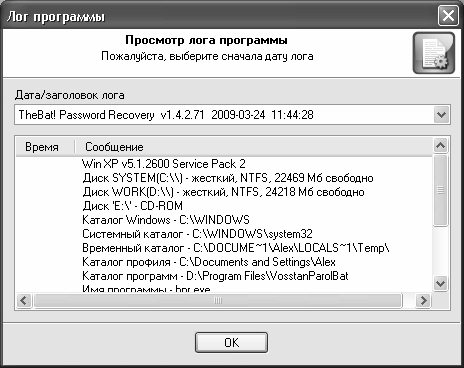This screenshot has height=368, width=464.
Task: Click the log document gear icon
Action: 434,53
